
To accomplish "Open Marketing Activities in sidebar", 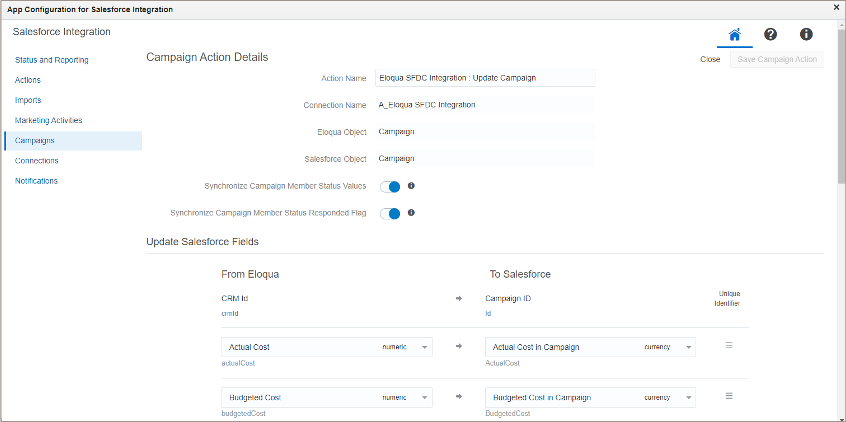I will tap(49, 120).
